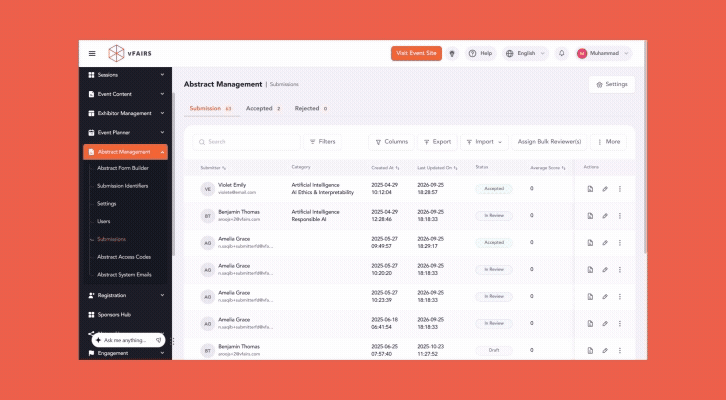Edit Amelia Grace 09:49:57 submission
The height and width of the screenshot is (400, 726).
point(605,243)
